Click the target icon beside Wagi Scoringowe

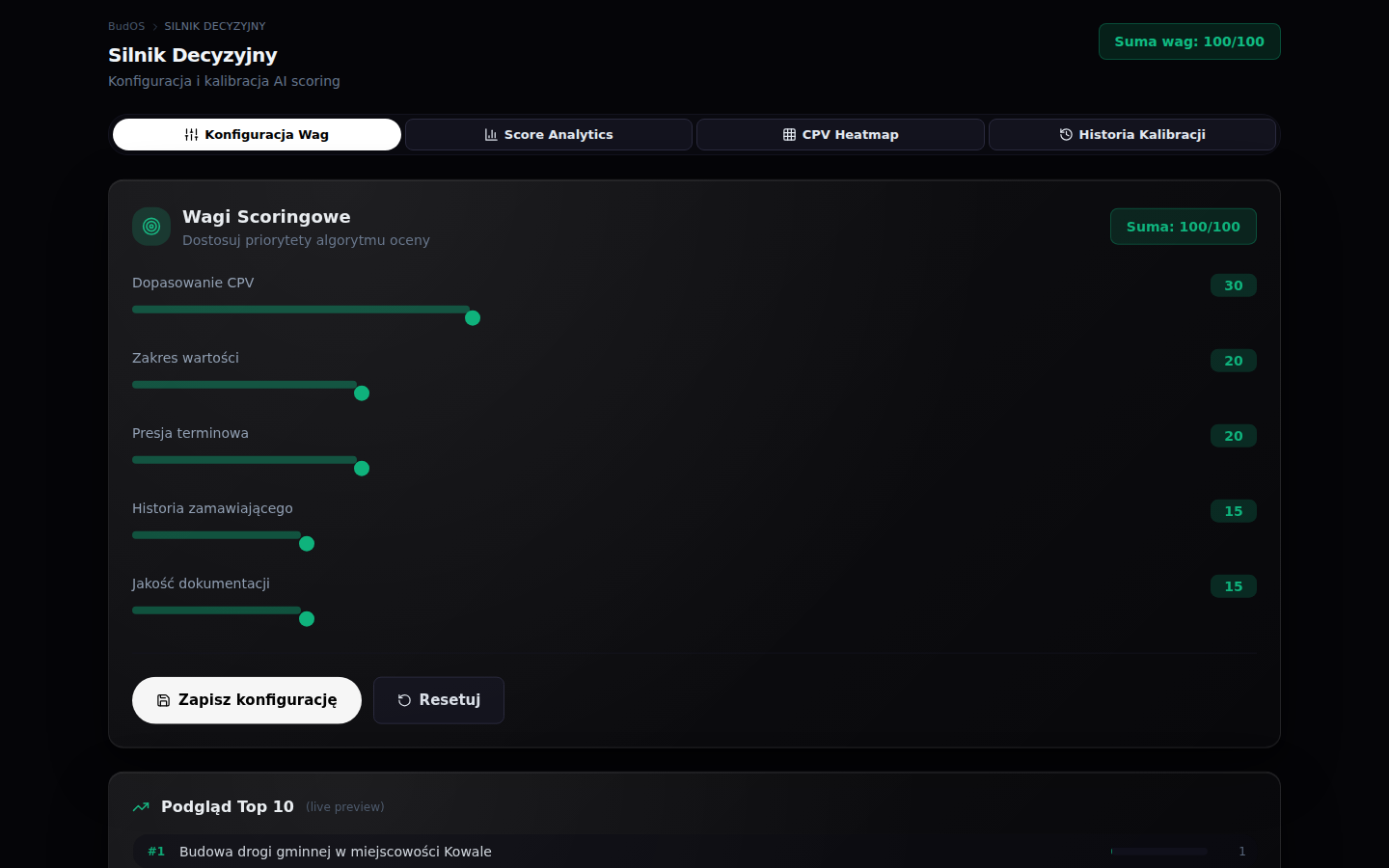pyautogui.click(x=151, y=227)
